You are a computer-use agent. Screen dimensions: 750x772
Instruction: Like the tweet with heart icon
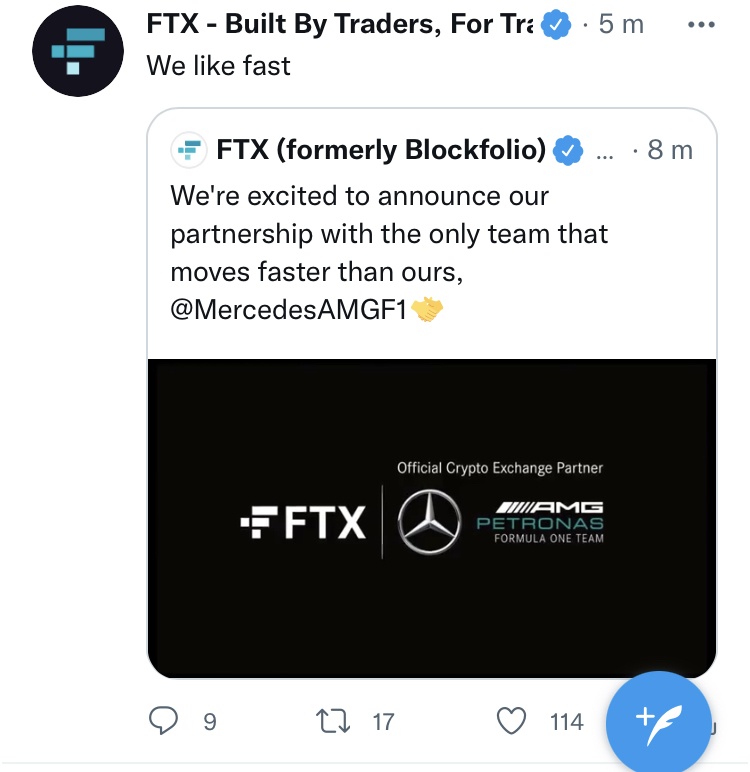(512, 720)
